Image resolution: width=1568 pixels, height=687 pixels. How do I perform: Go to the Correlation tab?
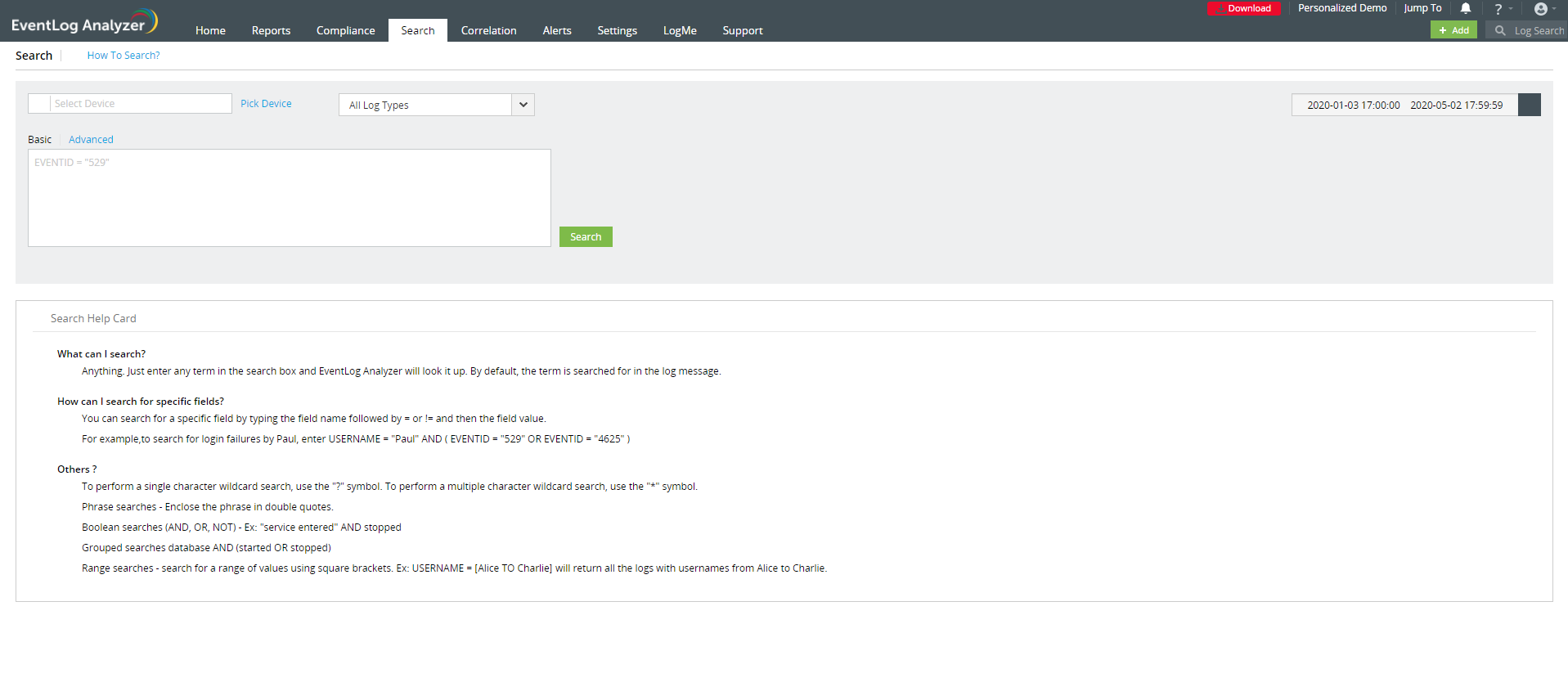[488, 30]
